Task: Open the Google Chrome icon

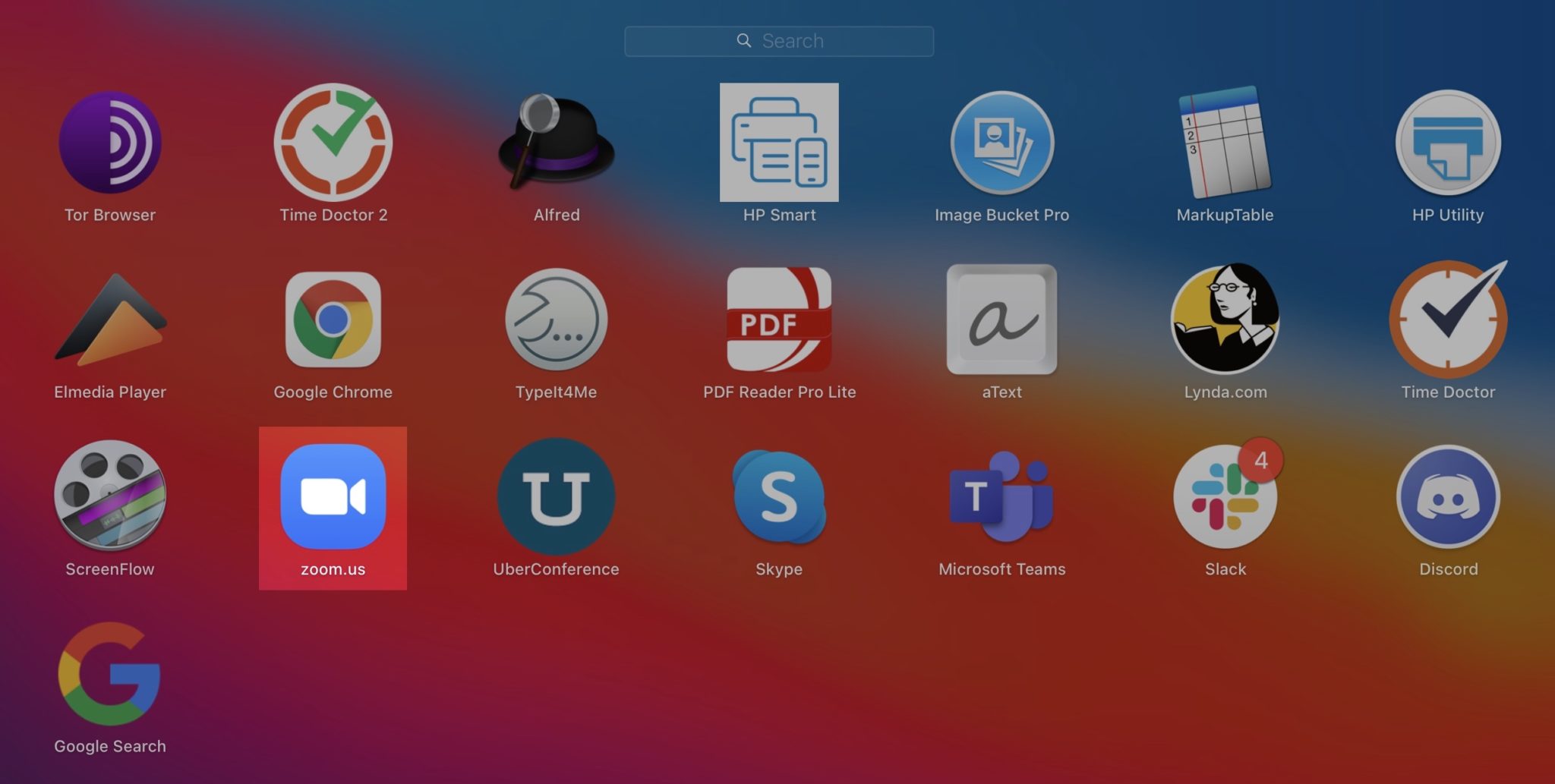Action: click(333, 320)
